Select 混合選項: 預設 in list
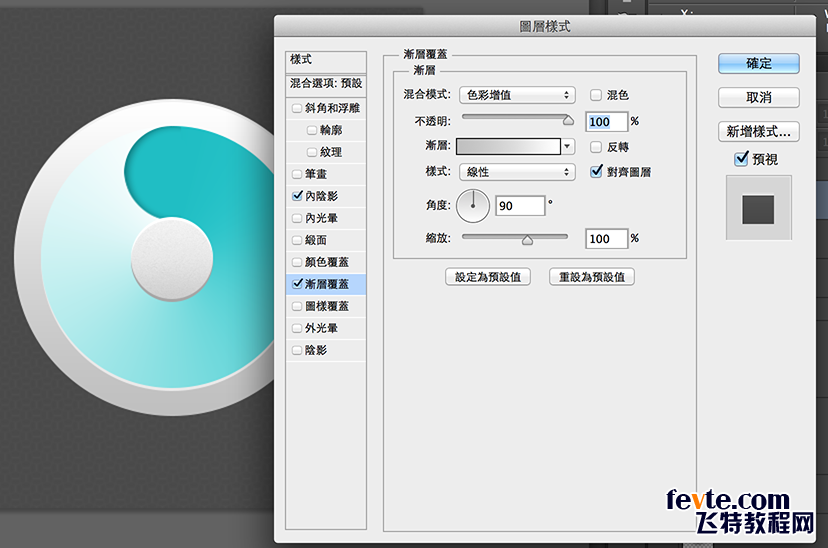Image resolution: width=828 pixels, height=548 pixels. point(326,84)
